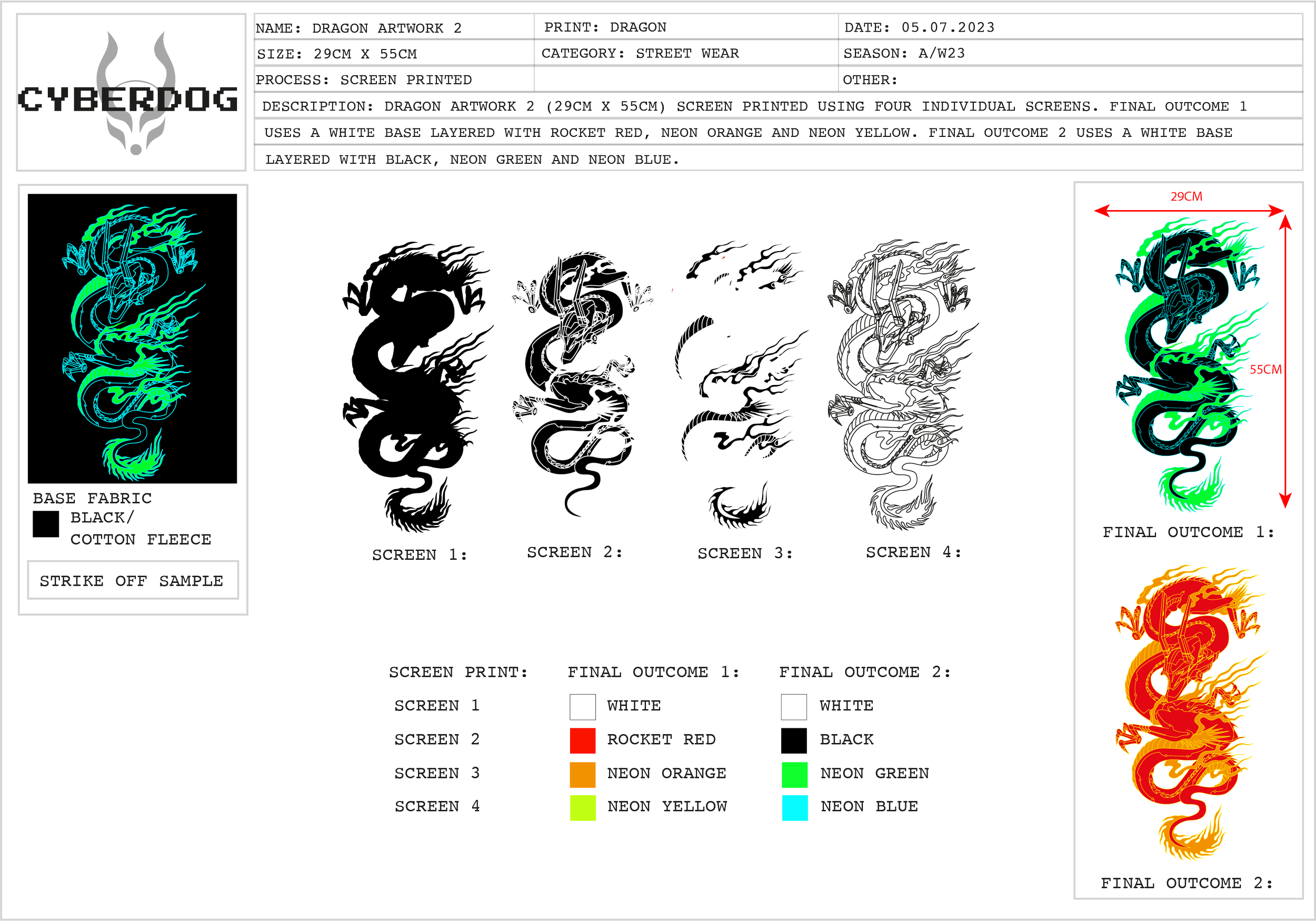
Task: Pick the Neon Blue swatch
Action: tap(794, 807)
